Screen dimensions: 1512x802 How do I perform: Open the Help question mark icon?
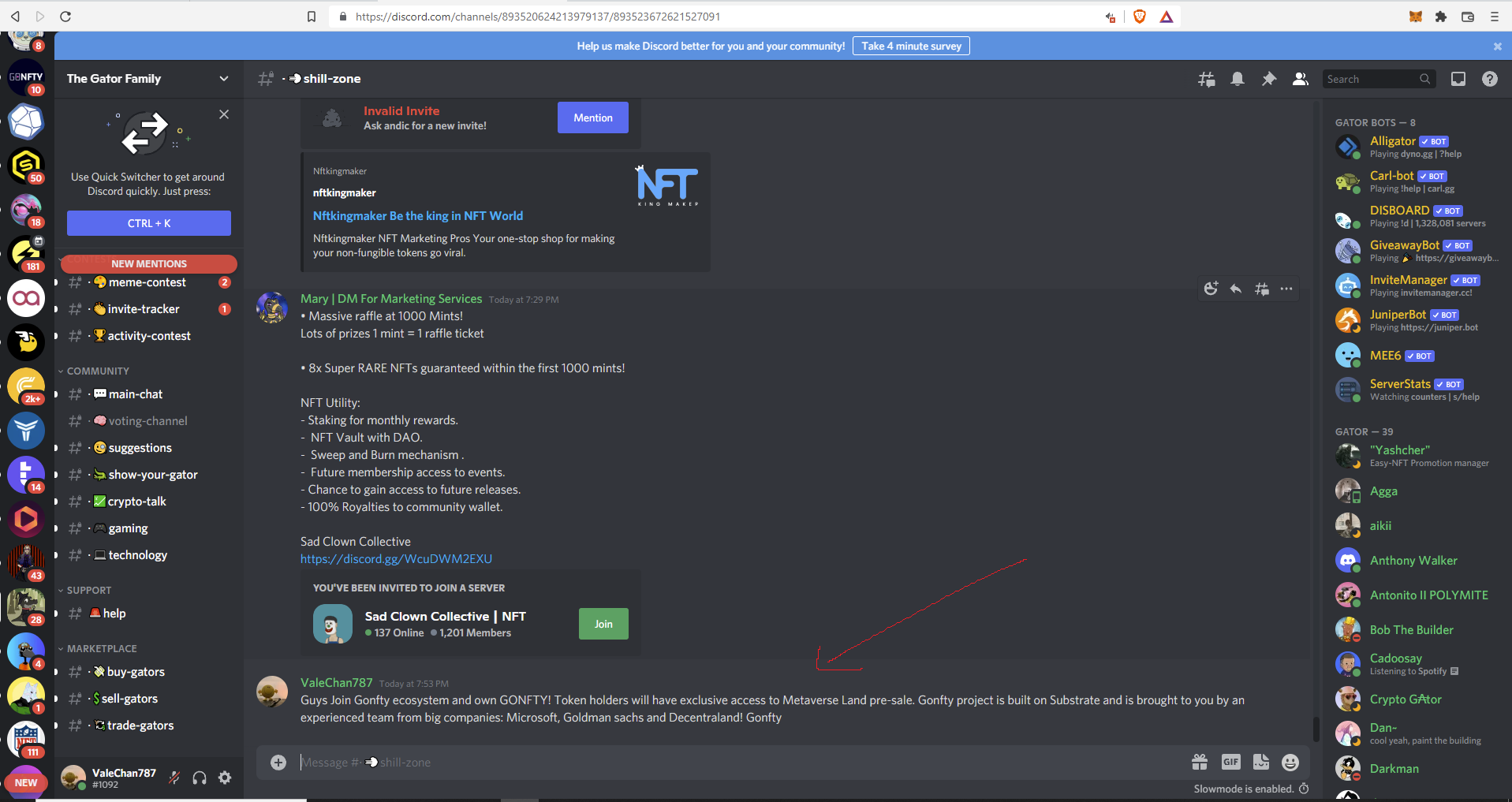1490,79
